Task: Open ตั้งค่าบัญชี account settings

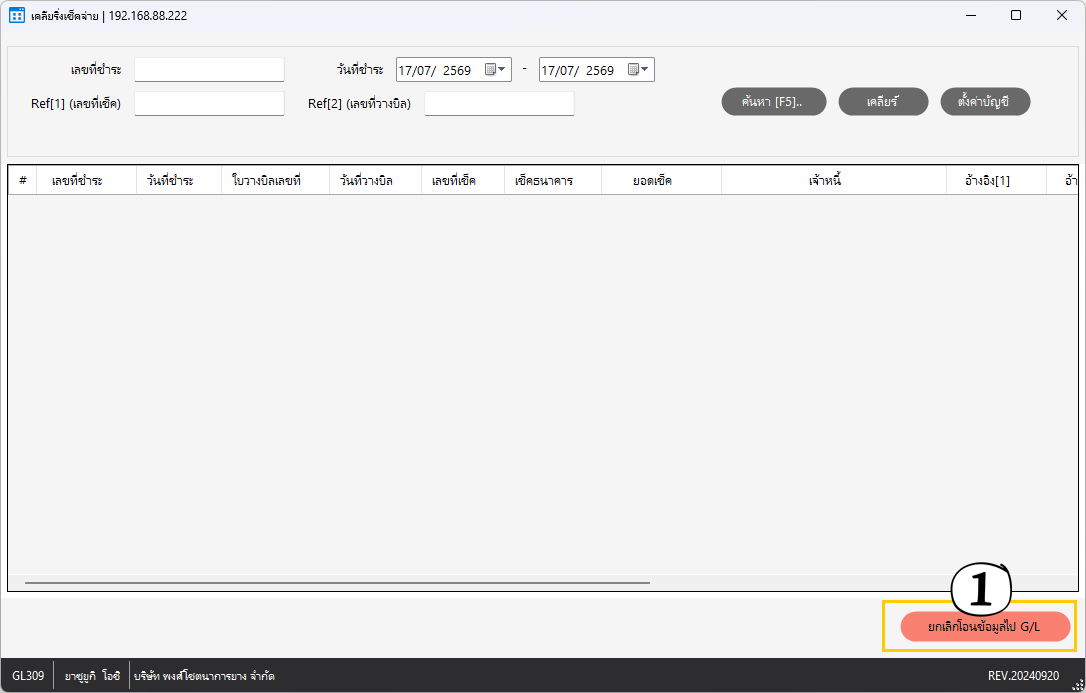Action: [x=985, y=102]
